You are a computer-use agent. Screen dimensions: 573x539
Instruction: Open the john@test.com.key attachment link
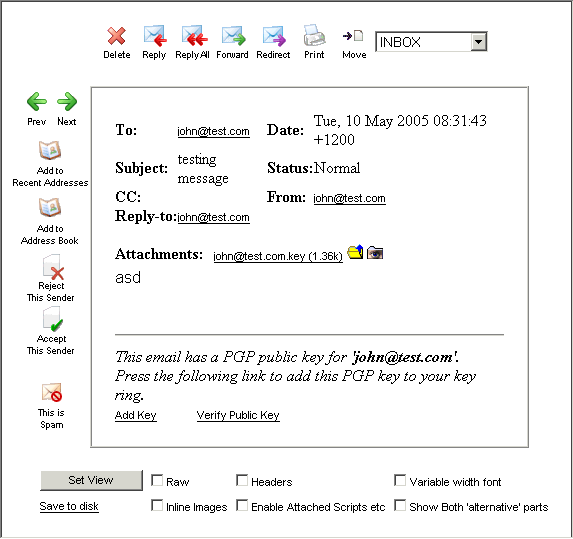click(x=278, y=256)
